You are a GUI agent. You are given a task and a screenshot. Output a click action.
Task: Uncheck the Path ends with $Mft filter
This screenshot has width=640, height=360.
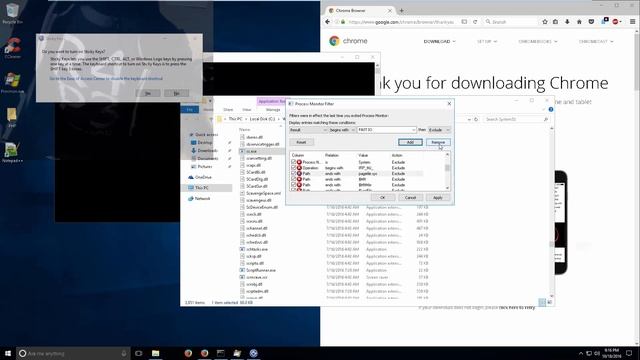(293, 179)
